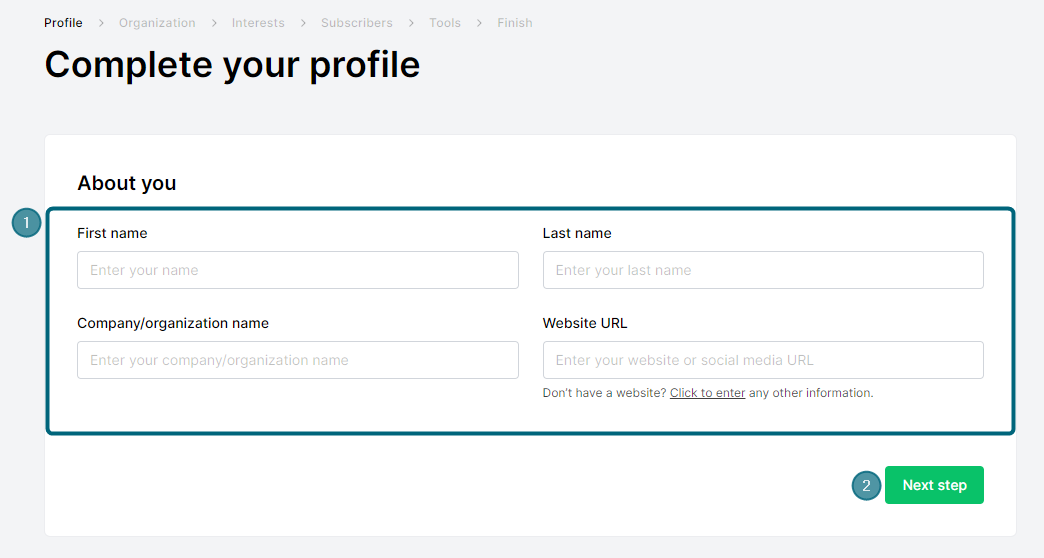Focus the Company/organization name field
This screenshot has height=558, width=1044.
298,360
